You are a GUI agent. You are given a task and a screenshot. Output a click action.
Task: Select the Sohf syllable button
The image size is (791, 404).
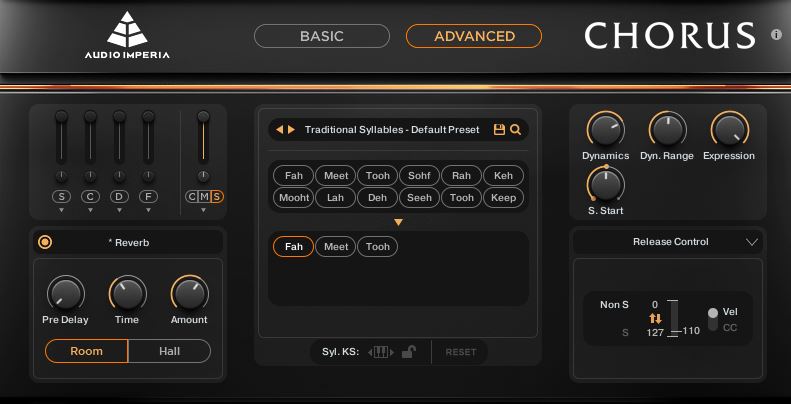(419, 176)
